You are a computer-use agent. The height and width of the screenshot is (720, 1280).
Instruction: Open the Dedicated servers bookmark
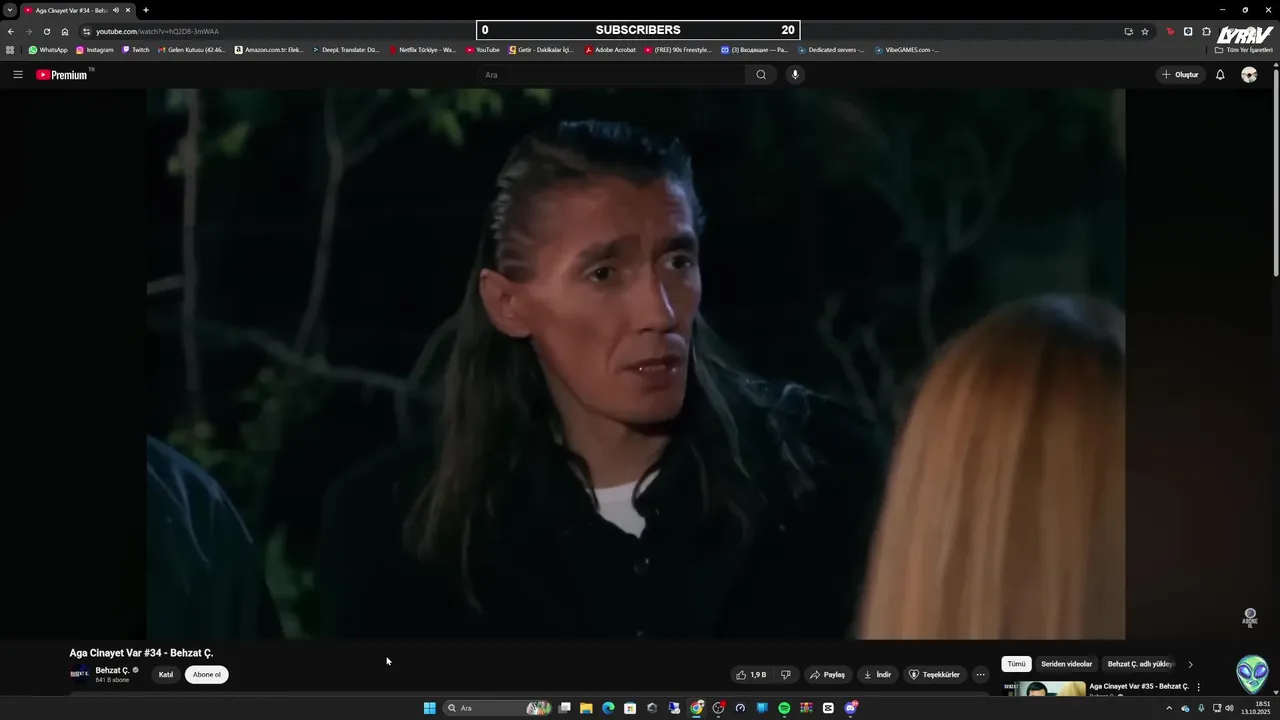[x=831, y=50]
